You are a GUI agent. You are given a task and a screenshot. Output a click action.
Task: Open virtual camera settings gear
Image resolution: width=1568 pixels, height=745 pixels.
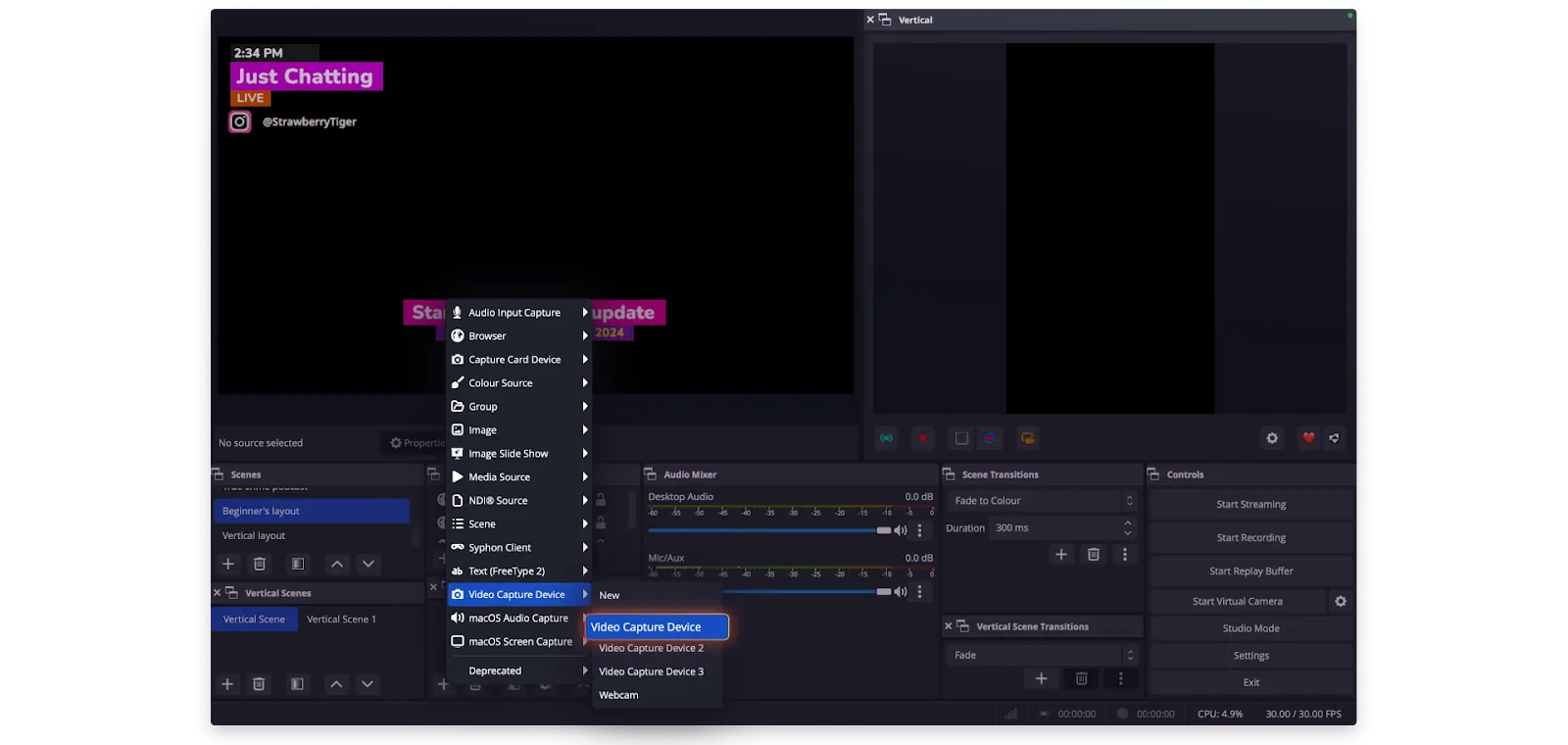click(1341, 601)
